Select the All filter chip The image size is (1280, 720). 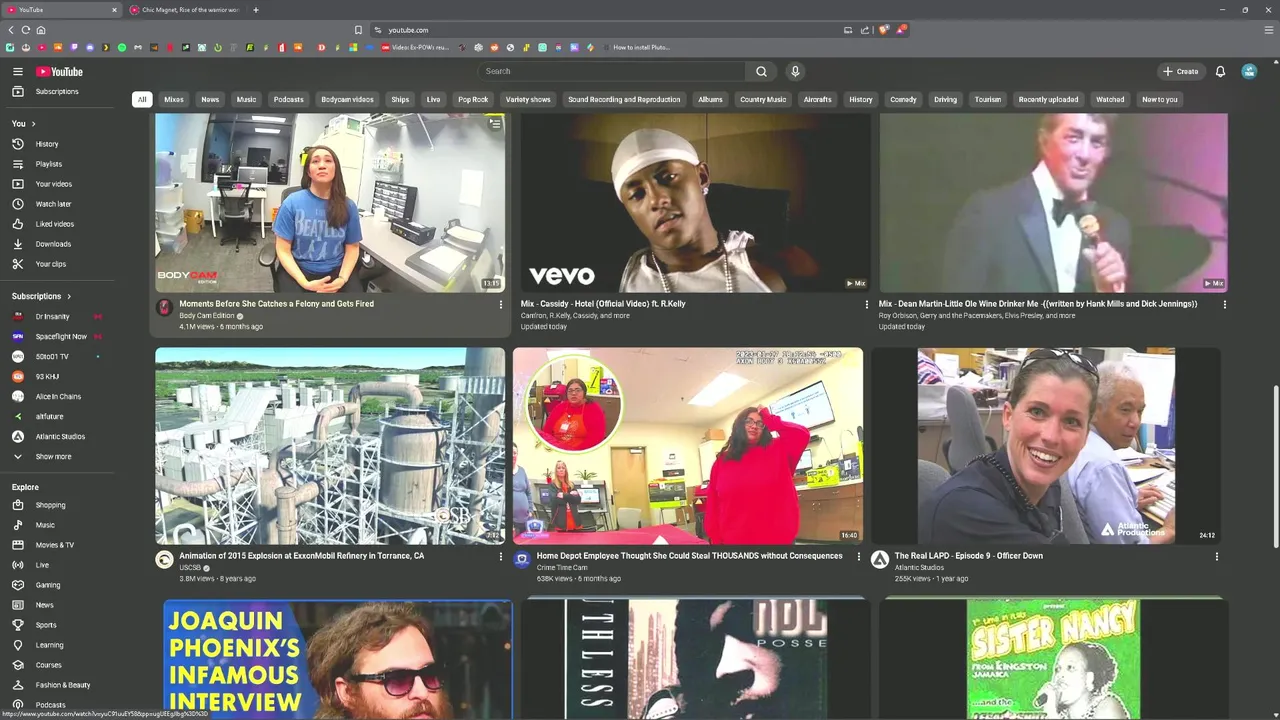pyautogui.click(x=142, y=99)
